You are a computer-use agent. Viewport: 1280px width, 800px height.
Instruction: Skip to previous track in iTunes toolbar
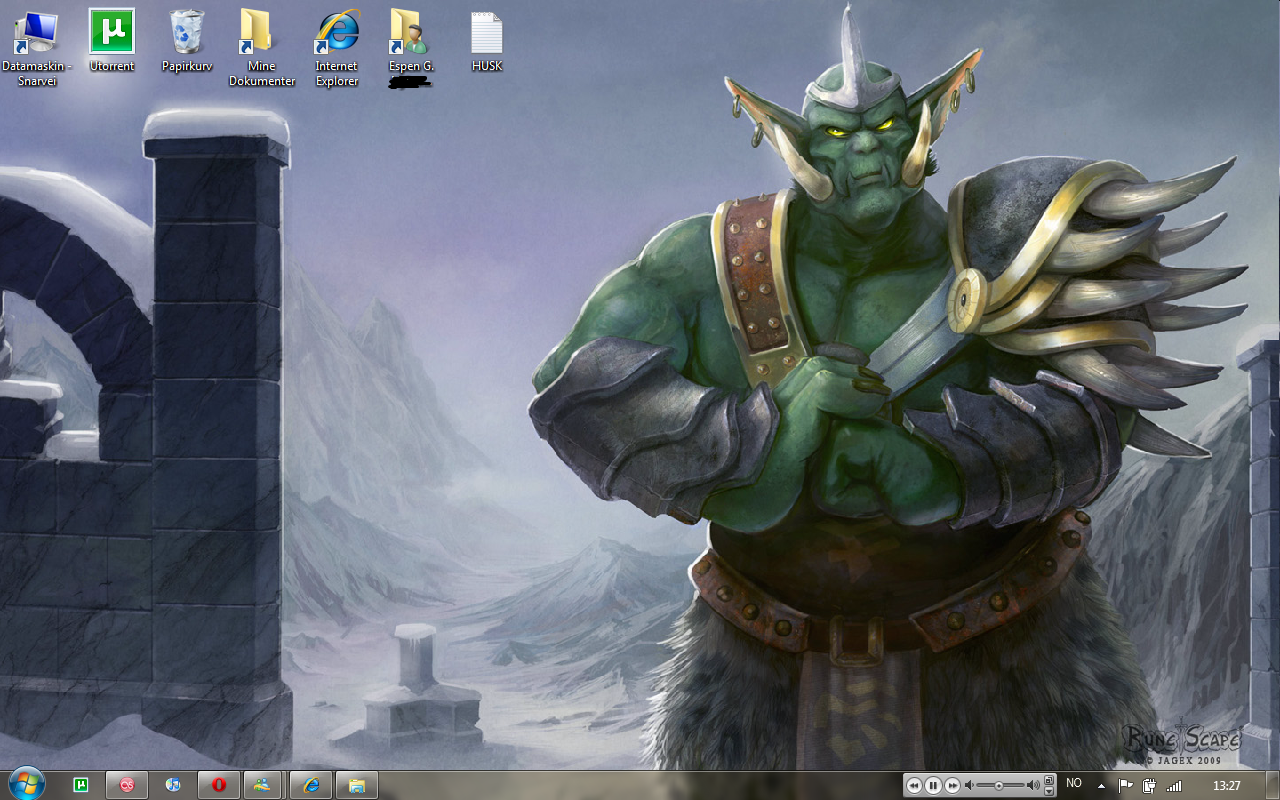(914, 785)
